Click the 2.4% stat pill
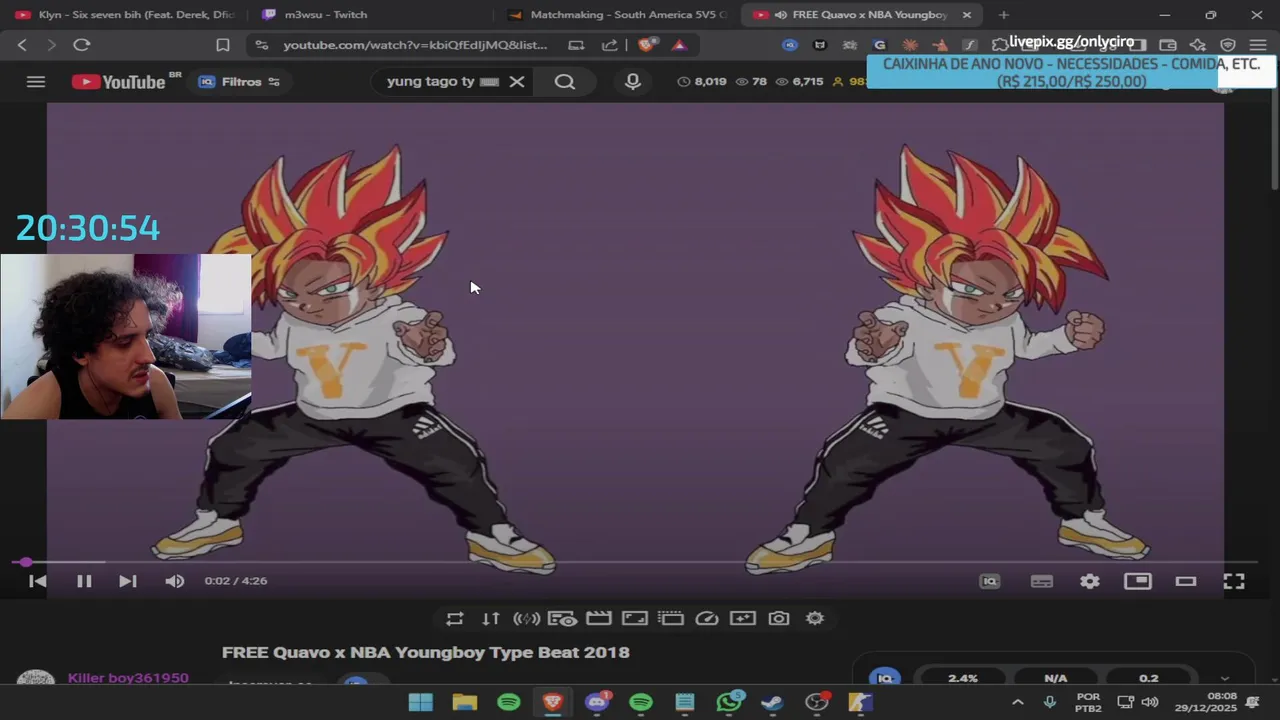1280x720 pixels. point(963,678)
